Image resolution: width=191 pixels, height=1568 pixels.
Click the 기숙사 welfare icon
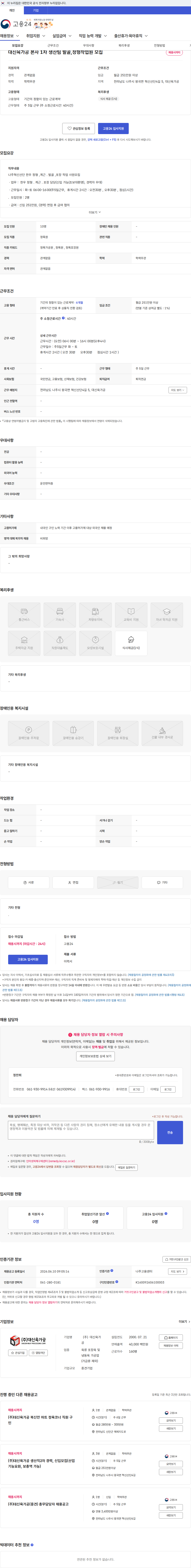(60, 615)
